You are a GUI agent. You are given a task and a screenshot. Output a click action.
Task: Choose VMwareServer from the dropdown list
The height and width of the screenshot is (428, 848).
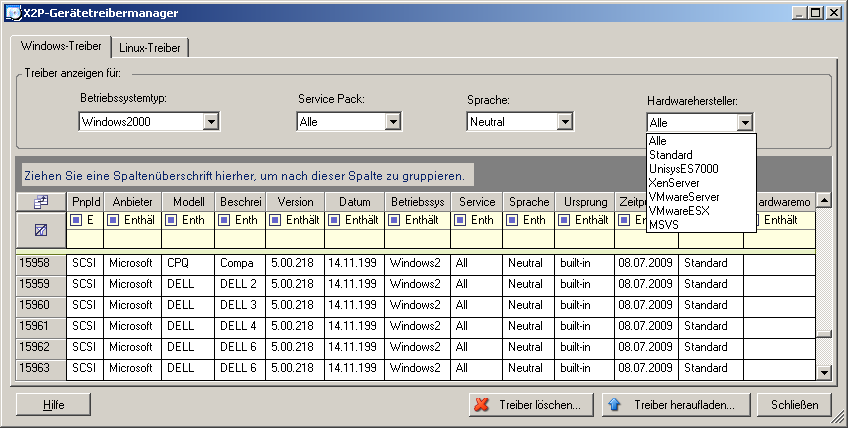pos(701,197)
